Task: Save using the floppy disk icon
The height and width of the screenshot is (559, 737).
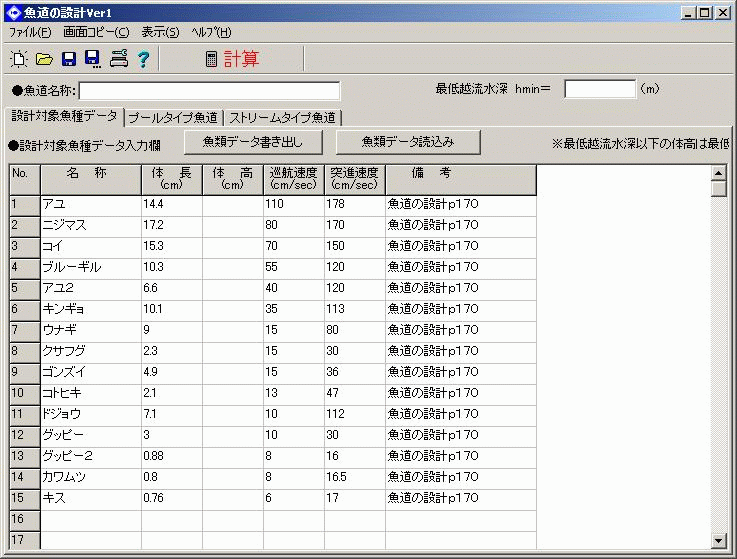Action: pos(69,59)
